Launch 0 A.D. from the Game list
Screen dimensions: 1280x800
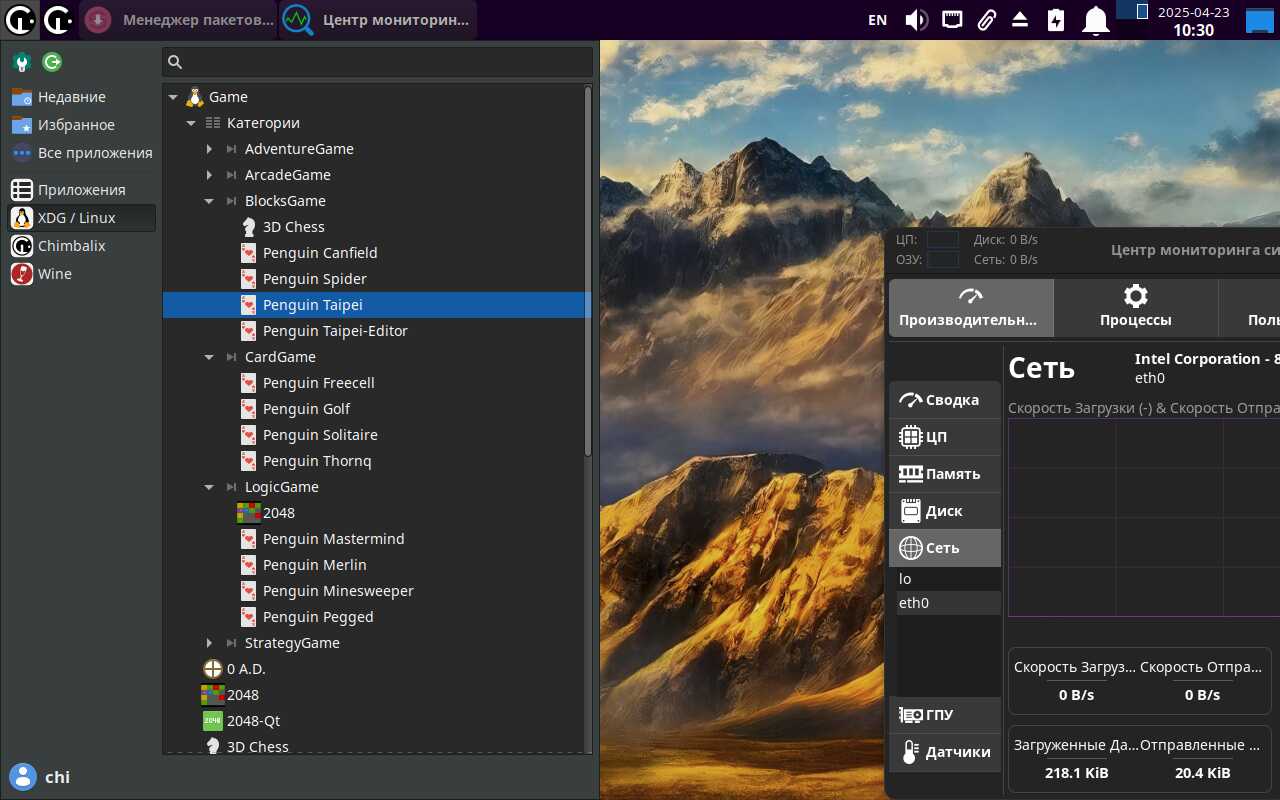[245, 669]
